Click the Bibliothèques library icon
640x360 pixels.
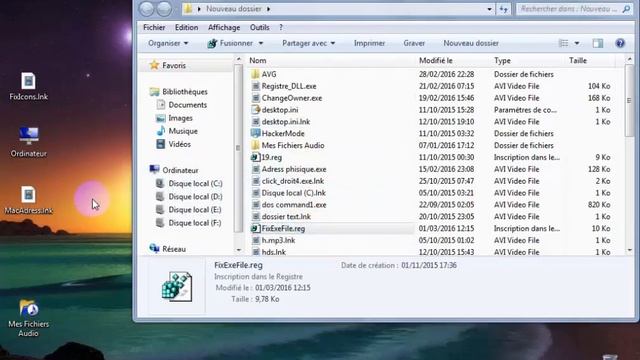point(154,91)
